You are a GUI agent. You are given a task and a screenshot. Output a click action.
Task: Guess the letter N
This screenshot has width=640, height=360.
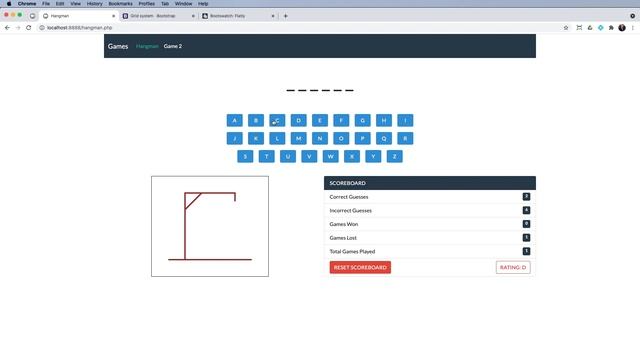click(320, 138)
